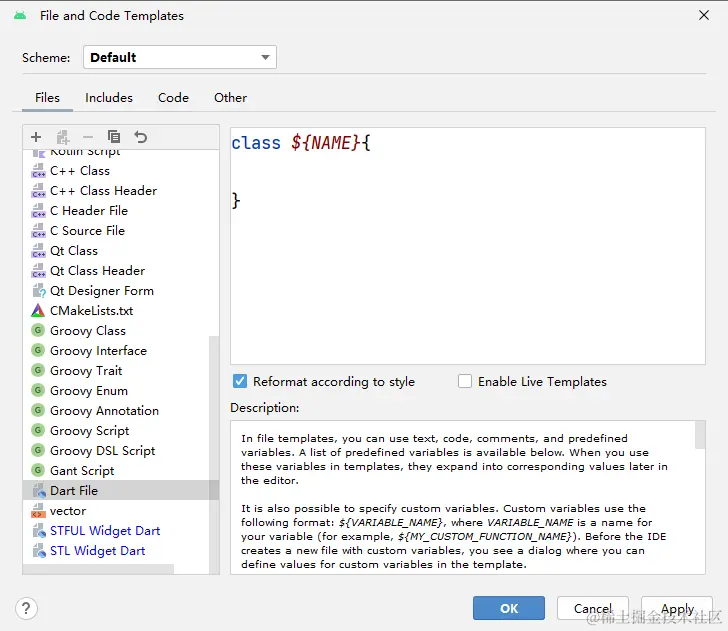Select the 'Groovy Trait' template text
The image size is (728, 631).
86,371
